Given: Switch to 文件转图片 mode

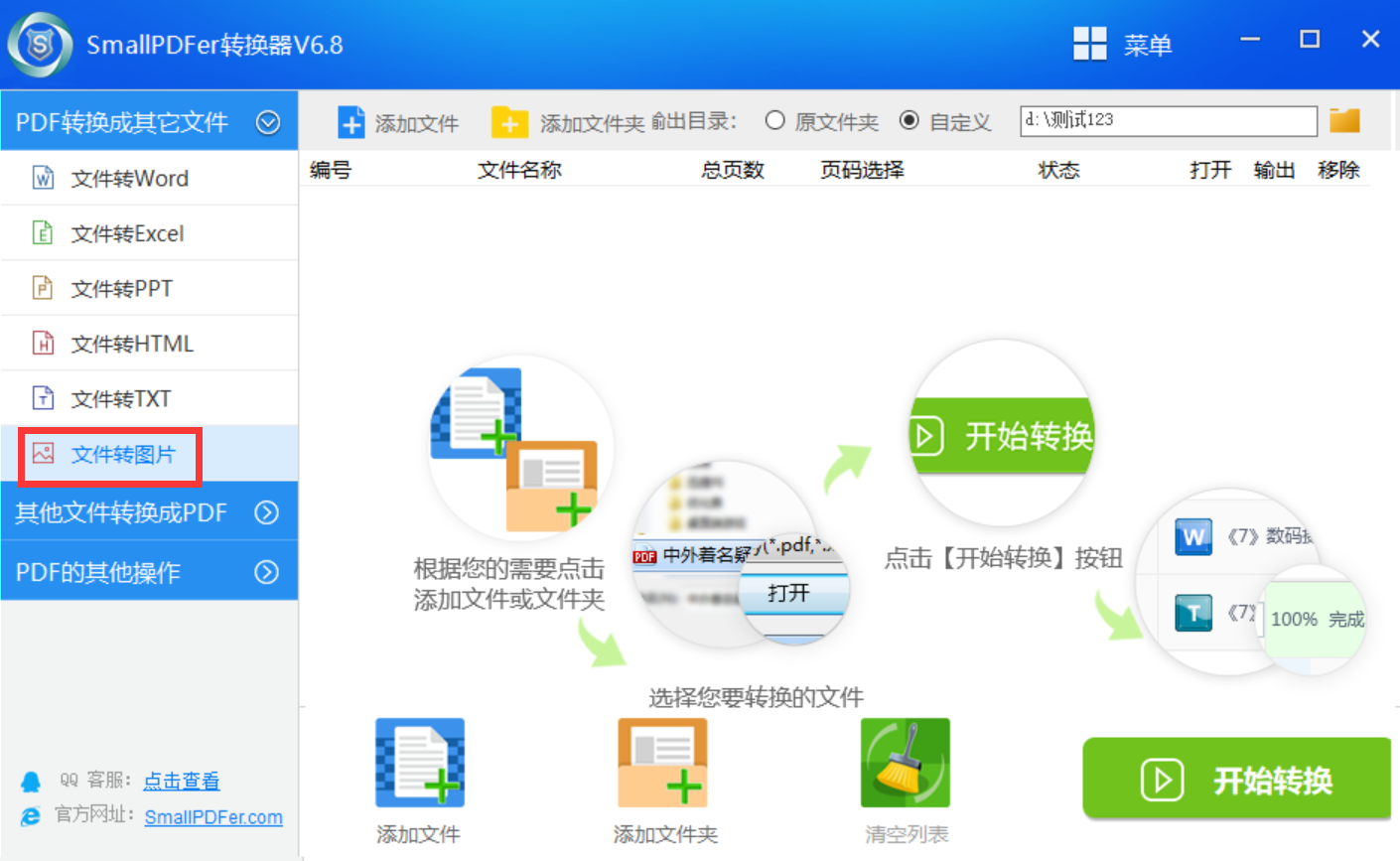Looking at the screenshot, I should click(x=123, y=455).
